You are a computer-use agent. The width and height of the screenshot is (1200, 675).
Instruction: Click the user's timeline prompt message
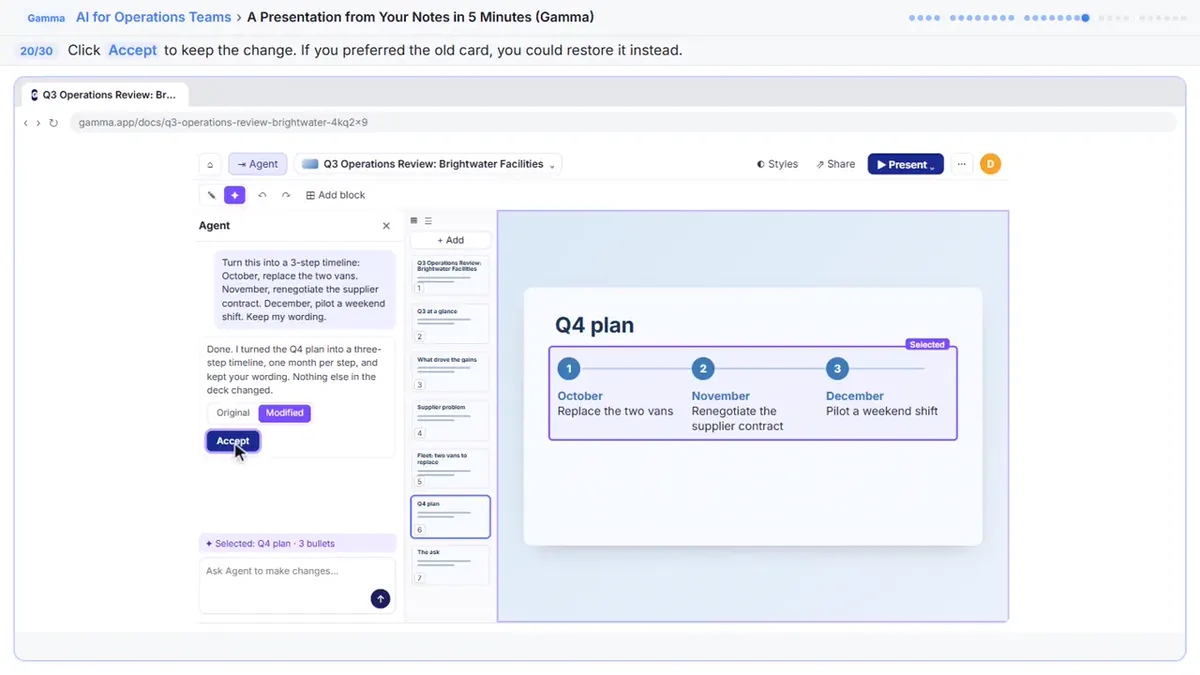pos(305,290)
